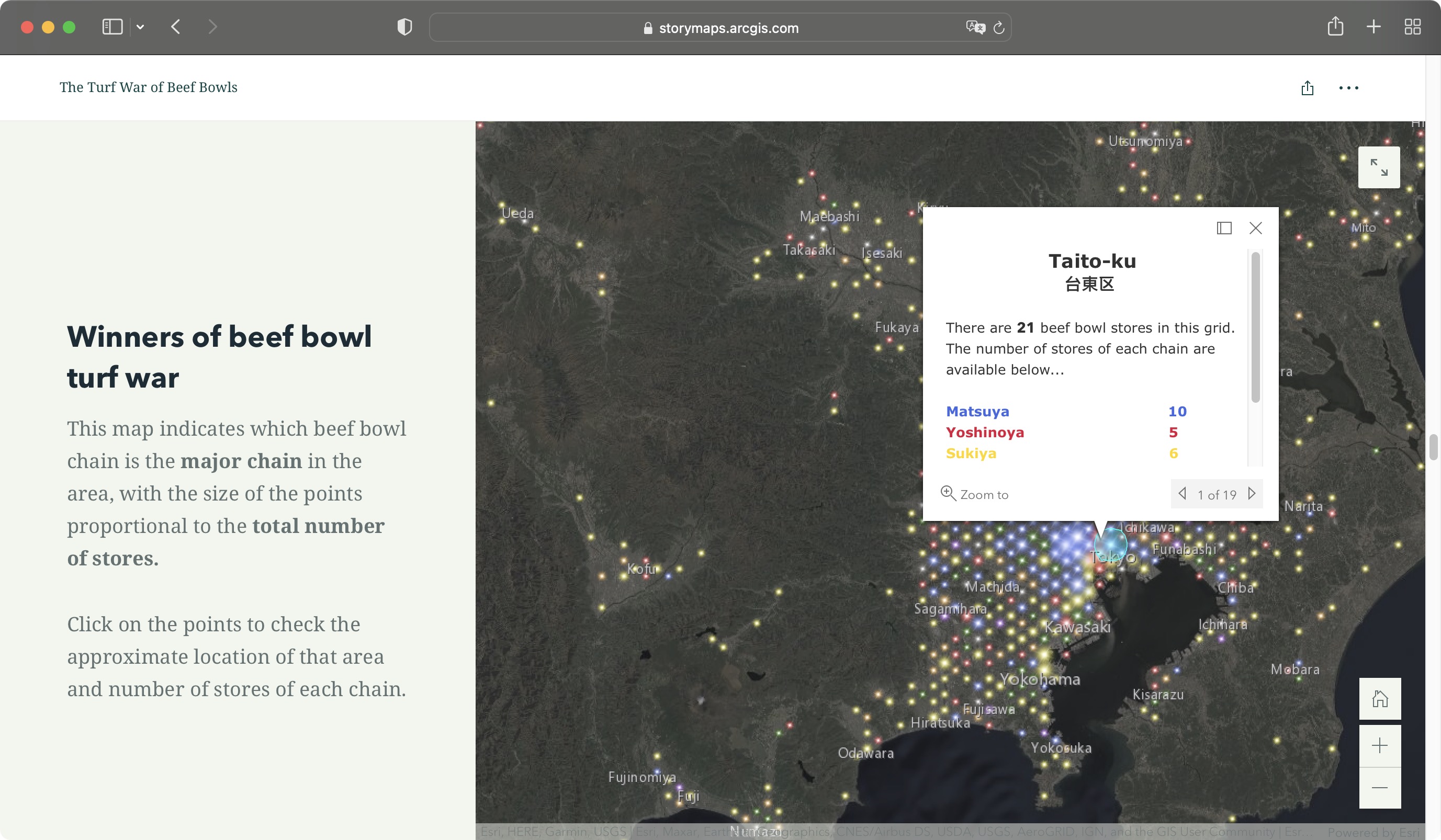Show Safari tab overview
The image size is (1441, 840).
pyautogui.click(x=1412, y=27)
